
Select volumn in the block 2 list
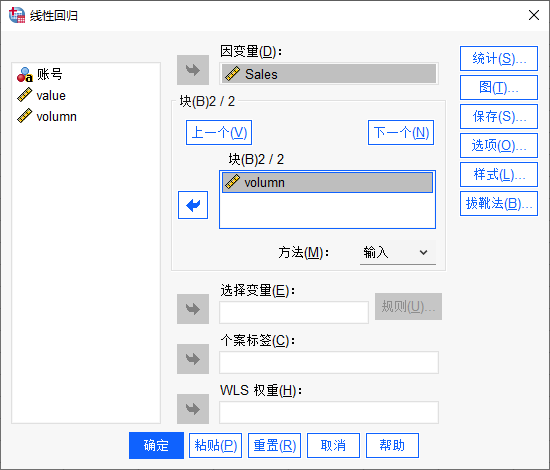coord(327,182)
